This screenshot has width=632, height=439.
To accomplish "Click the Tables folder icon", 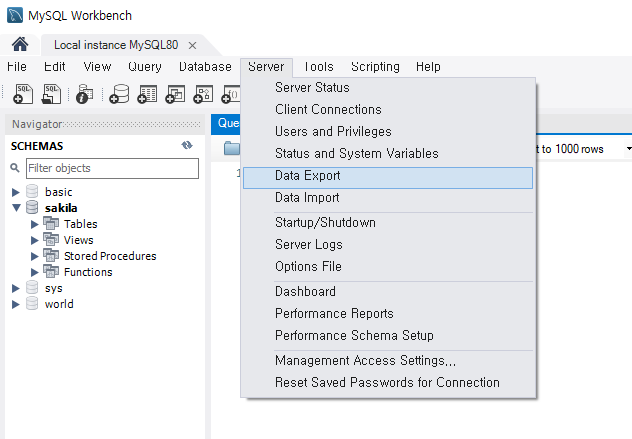I will 51,223.
